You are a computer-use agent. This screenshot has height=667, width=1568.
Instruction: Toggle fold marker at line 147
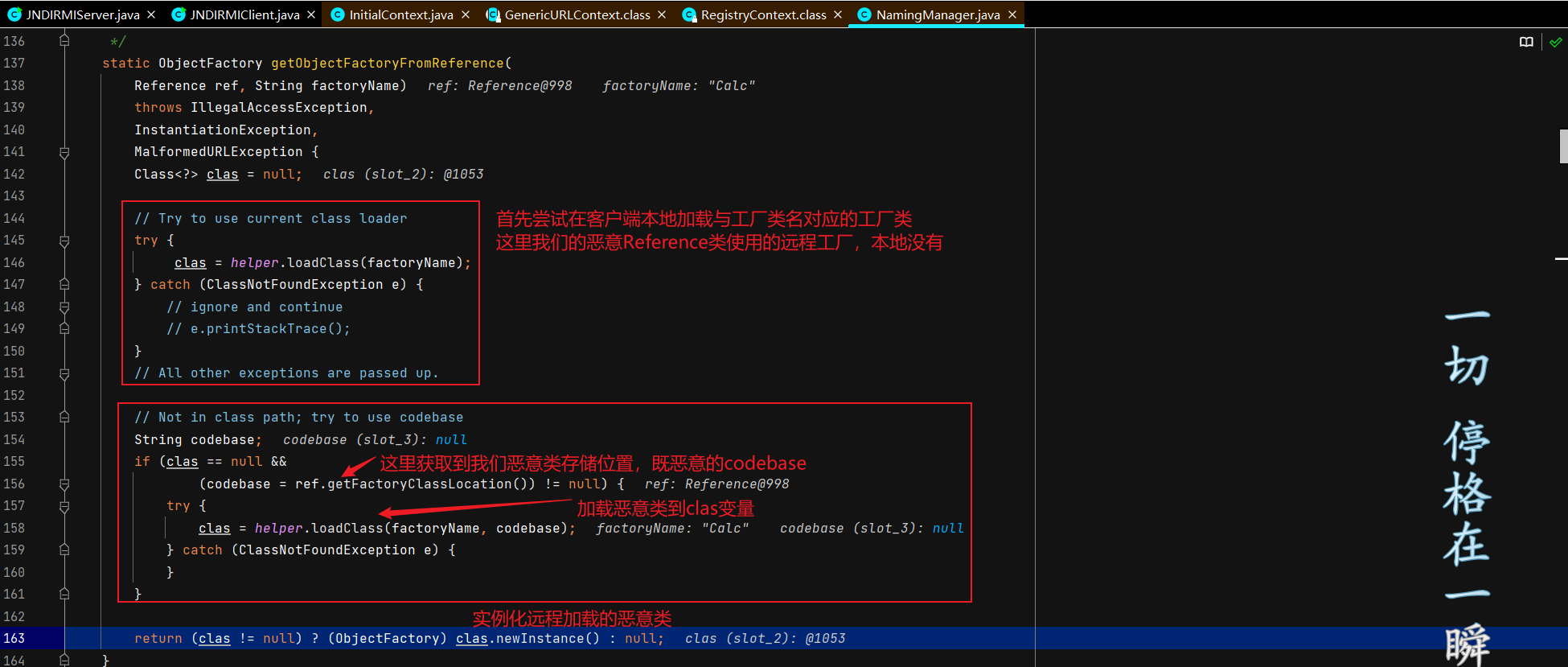(64, 284)
